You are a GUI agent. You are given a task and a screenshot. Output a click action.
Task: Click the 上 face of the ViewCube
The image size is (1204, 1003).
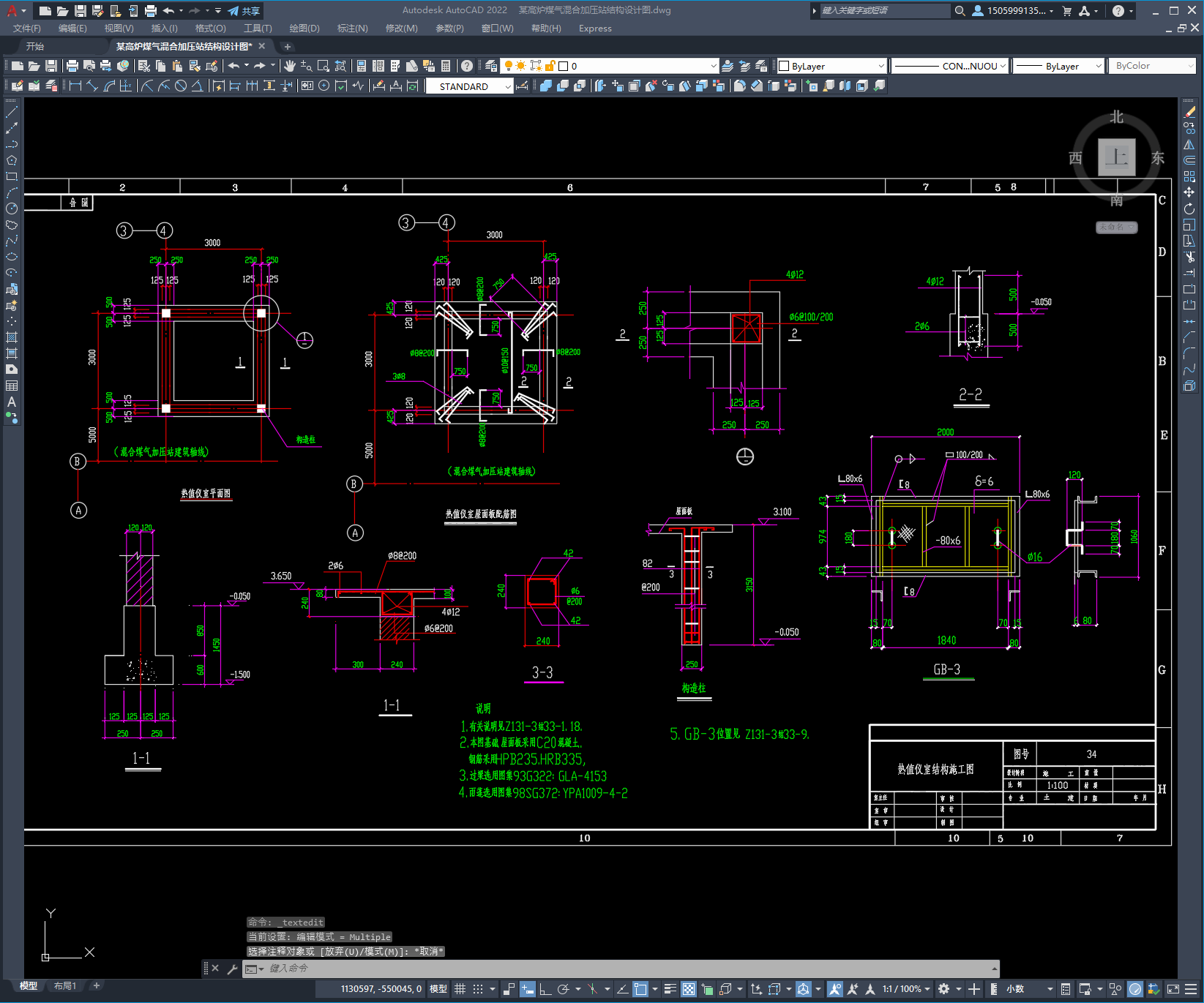point(1117,157)
